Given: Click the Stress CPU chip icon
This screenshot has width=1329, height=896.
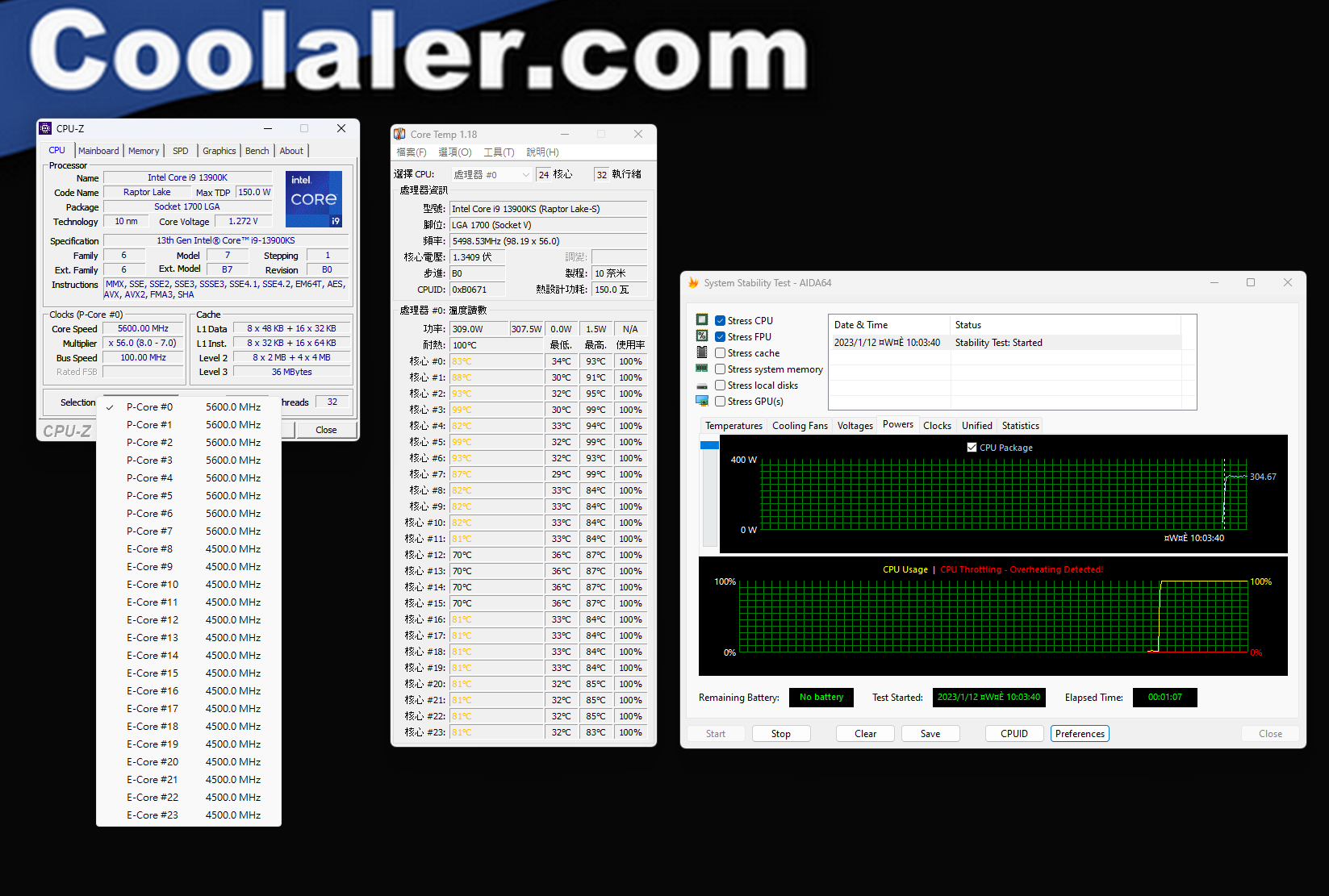Looking at the screenshot, I should 702,320.
